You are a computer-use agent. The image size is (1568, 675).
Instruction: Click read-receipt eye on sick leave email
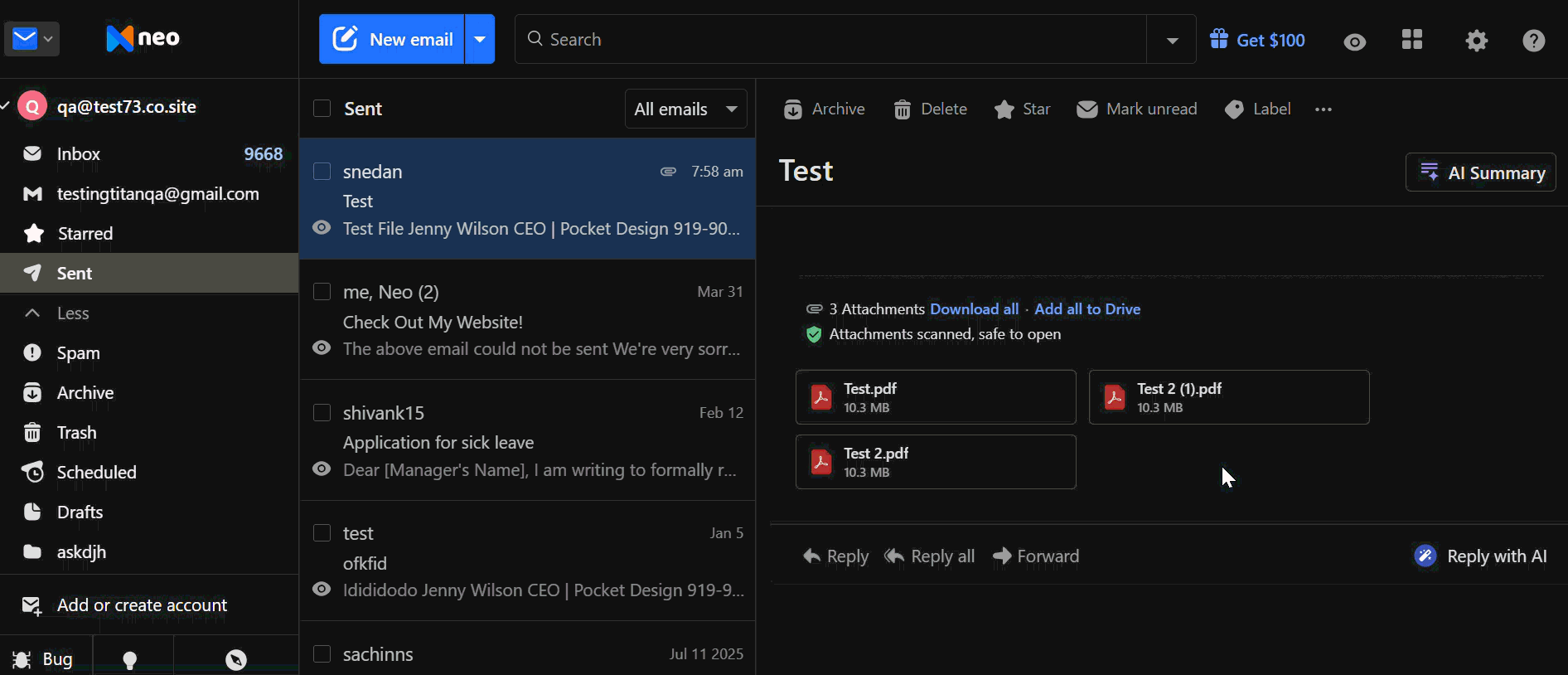click(x=322, y=469)
